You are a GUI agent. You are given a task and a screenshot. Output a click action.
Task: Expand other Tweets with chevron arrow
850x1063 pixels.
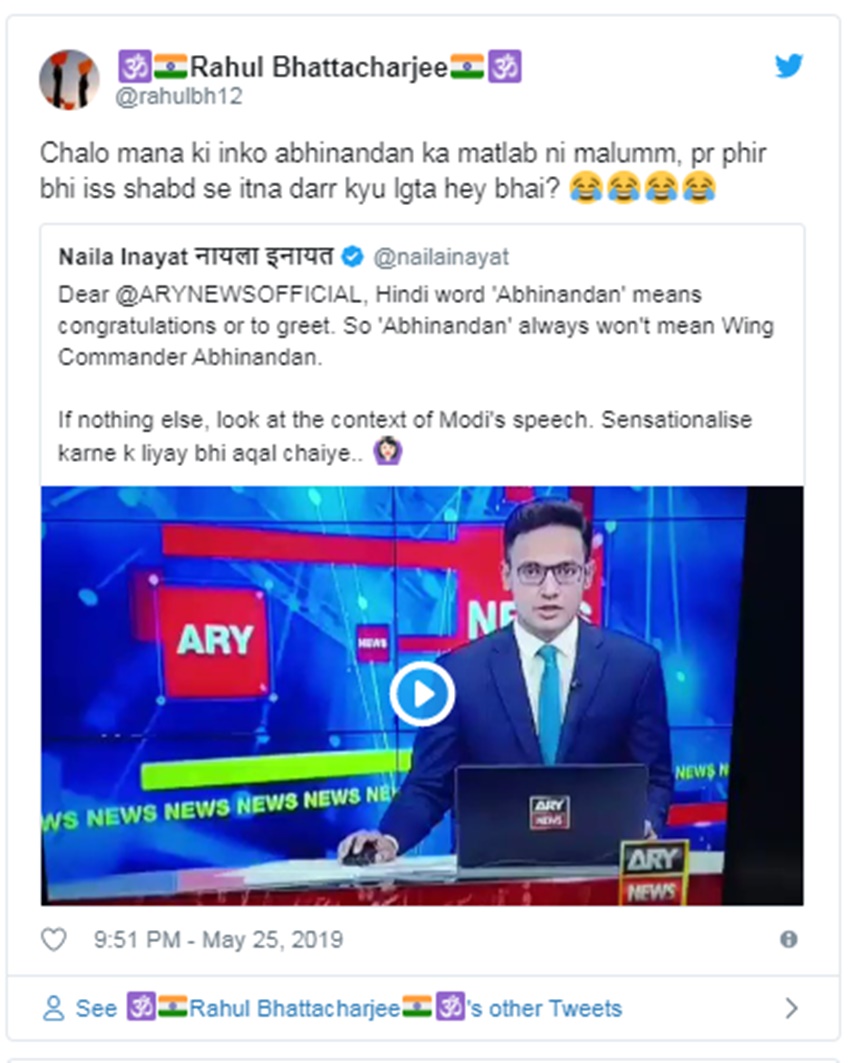click(791, 1008)
